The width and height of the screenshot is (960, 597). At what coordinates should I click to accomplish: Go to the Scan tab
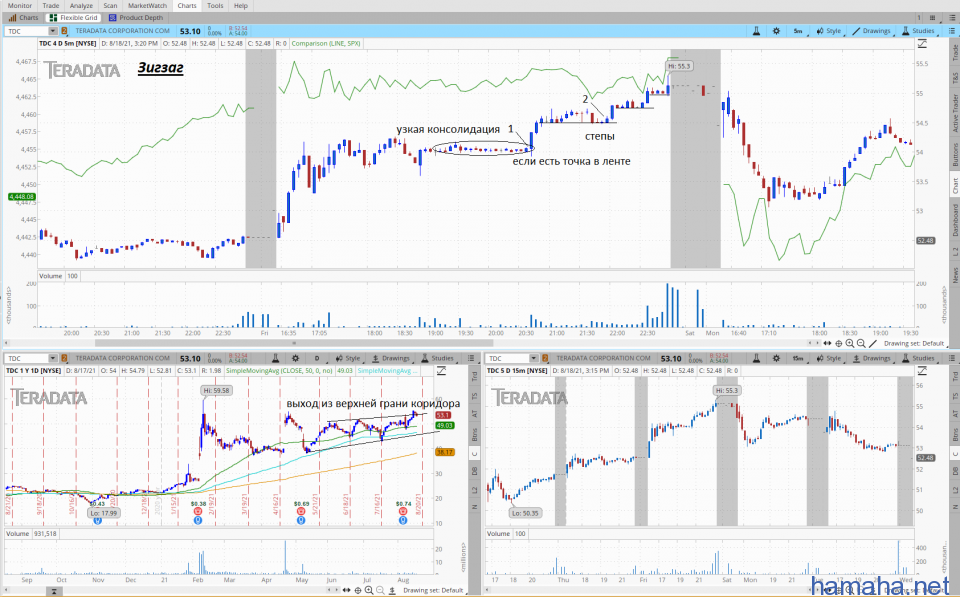tap(110, 6)
